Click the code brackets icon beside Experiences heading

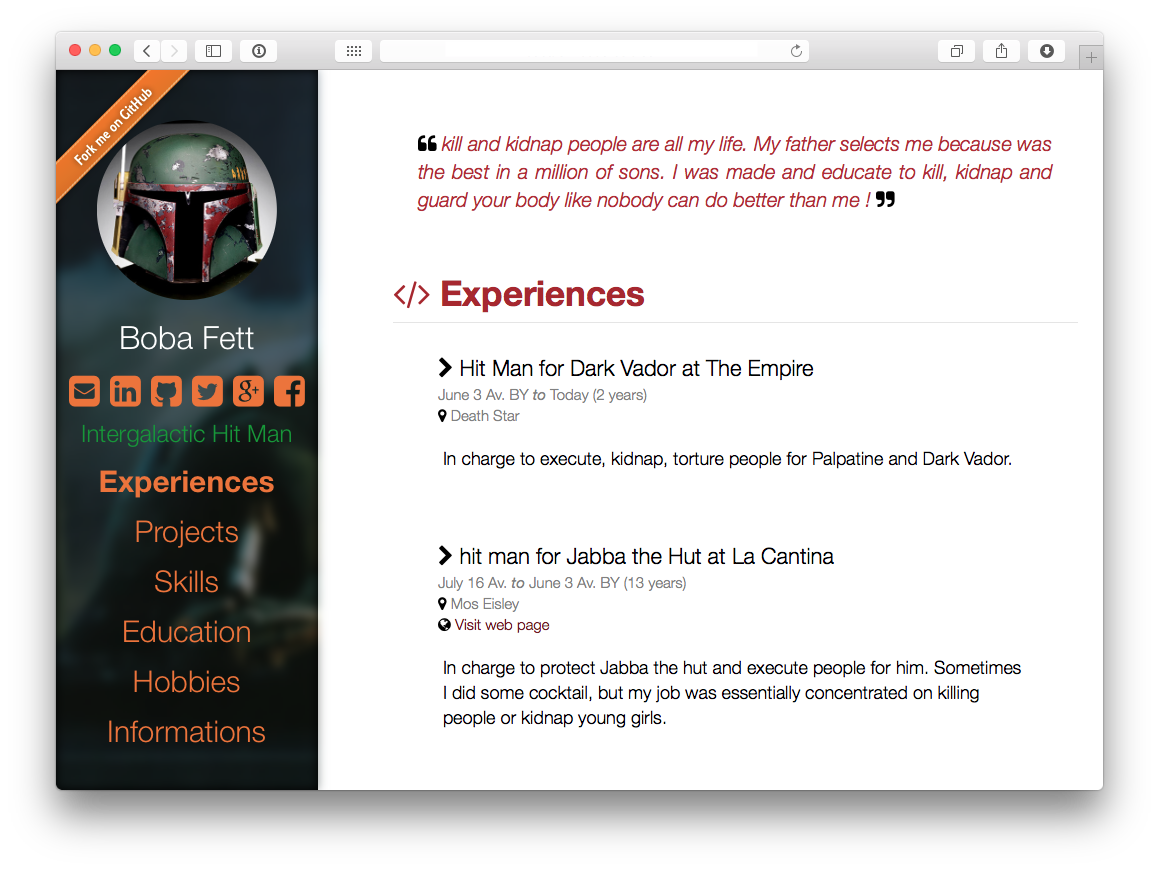[x=412, y=294]
